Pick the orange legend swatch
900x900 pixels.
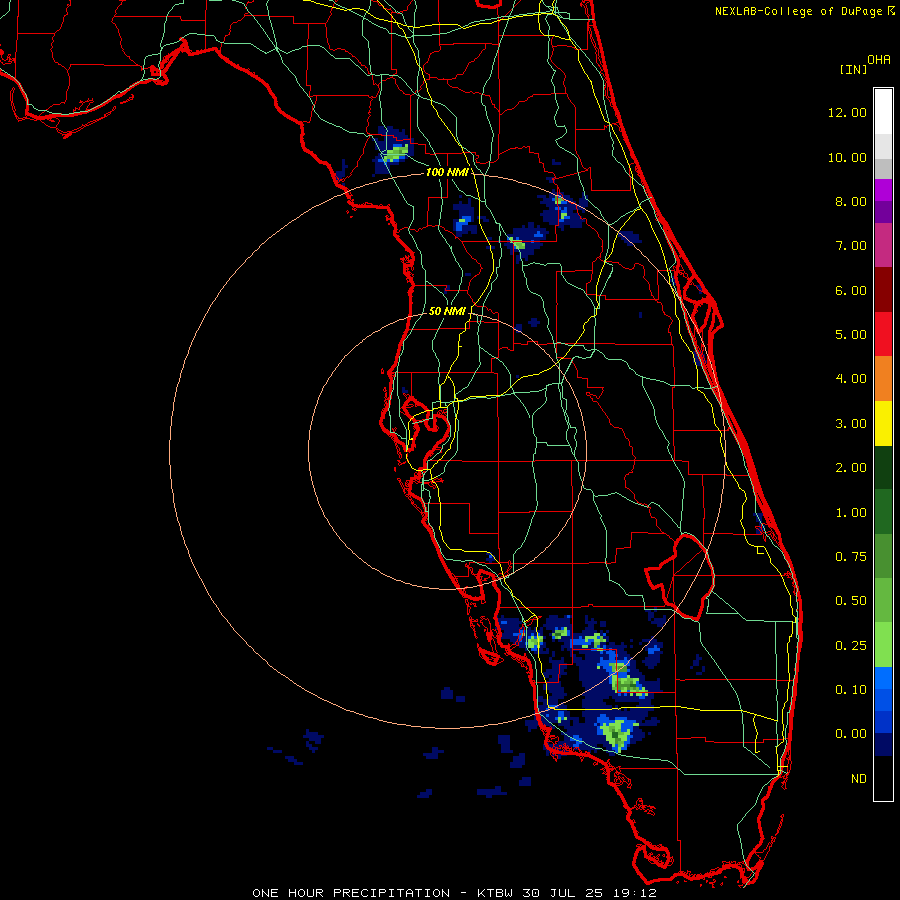point(883,379)
